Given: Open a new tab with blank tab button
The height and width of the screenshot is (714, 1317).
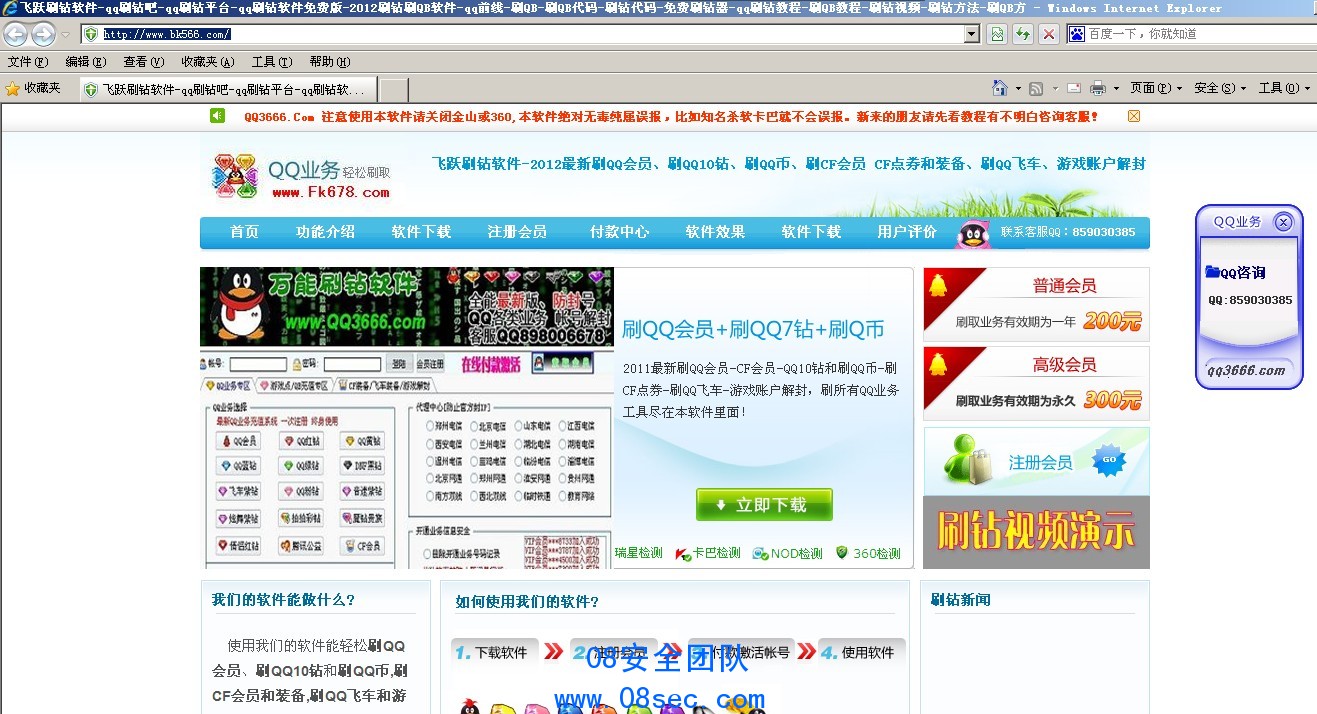Looking at the screenshot, I should tap(394, 89).
